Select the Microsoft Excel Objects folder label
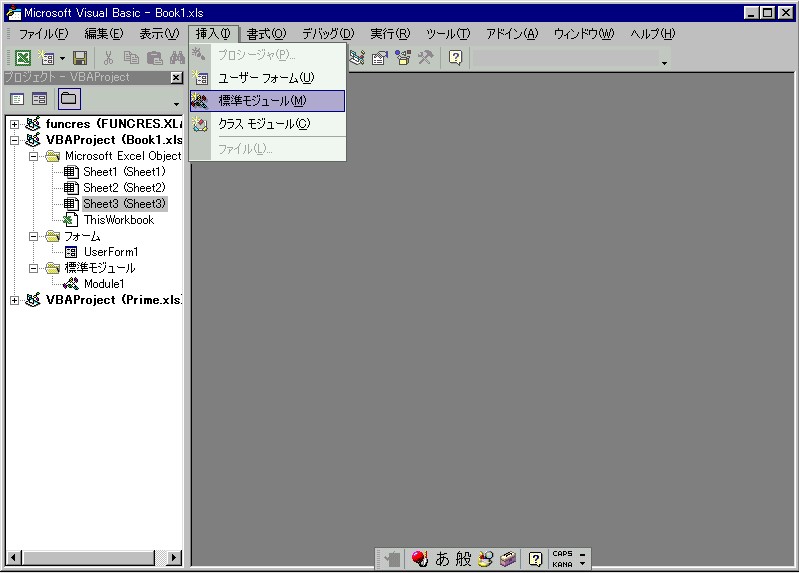Viewport: 799px width, 573px height. pos(123,156)
